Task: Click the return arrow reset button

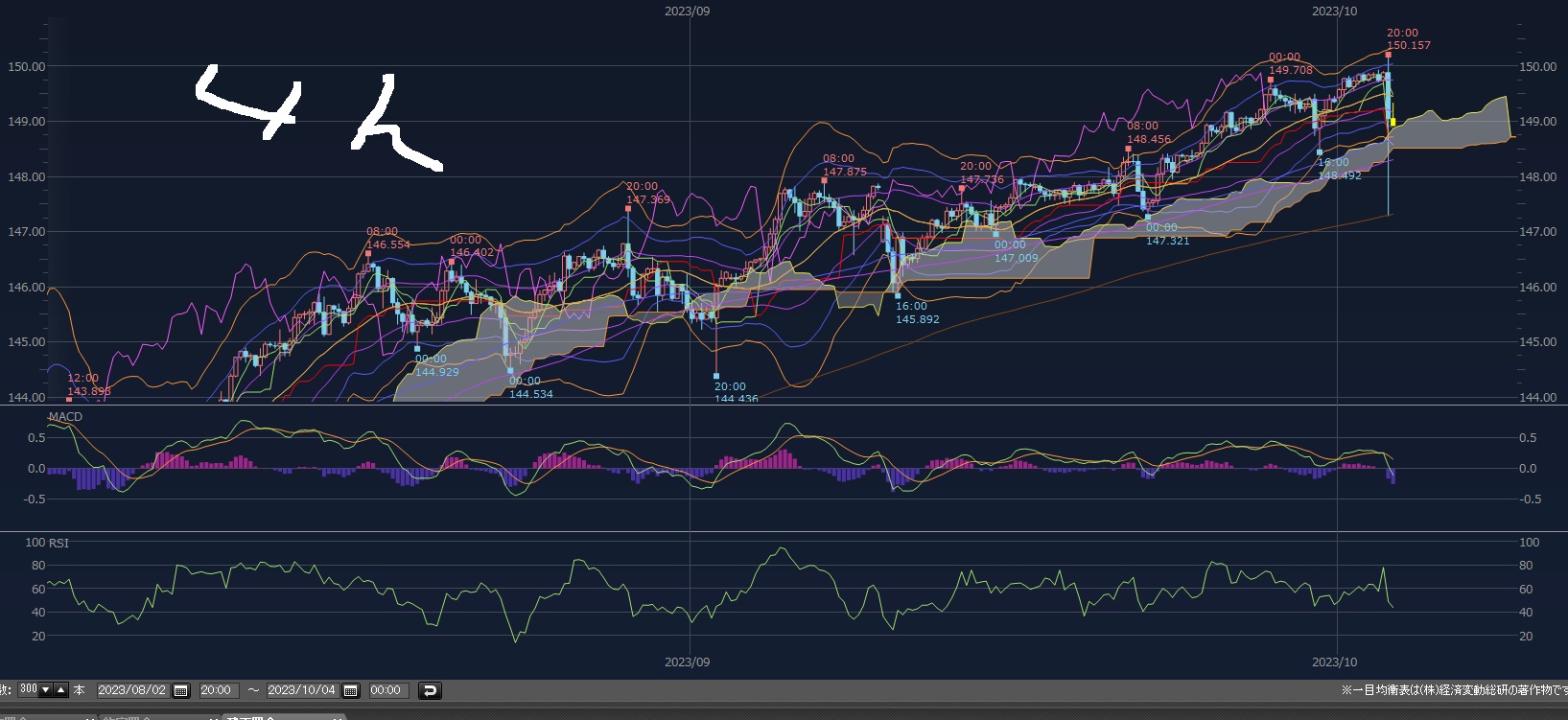Action: point(431,690)
